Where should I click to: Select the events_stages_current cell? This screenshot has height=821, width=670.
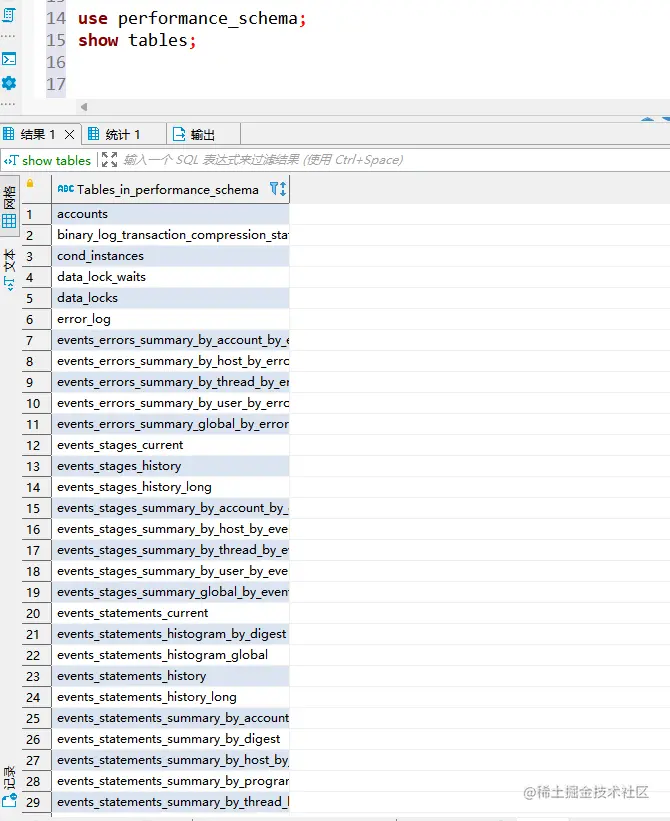pos(170,445)
